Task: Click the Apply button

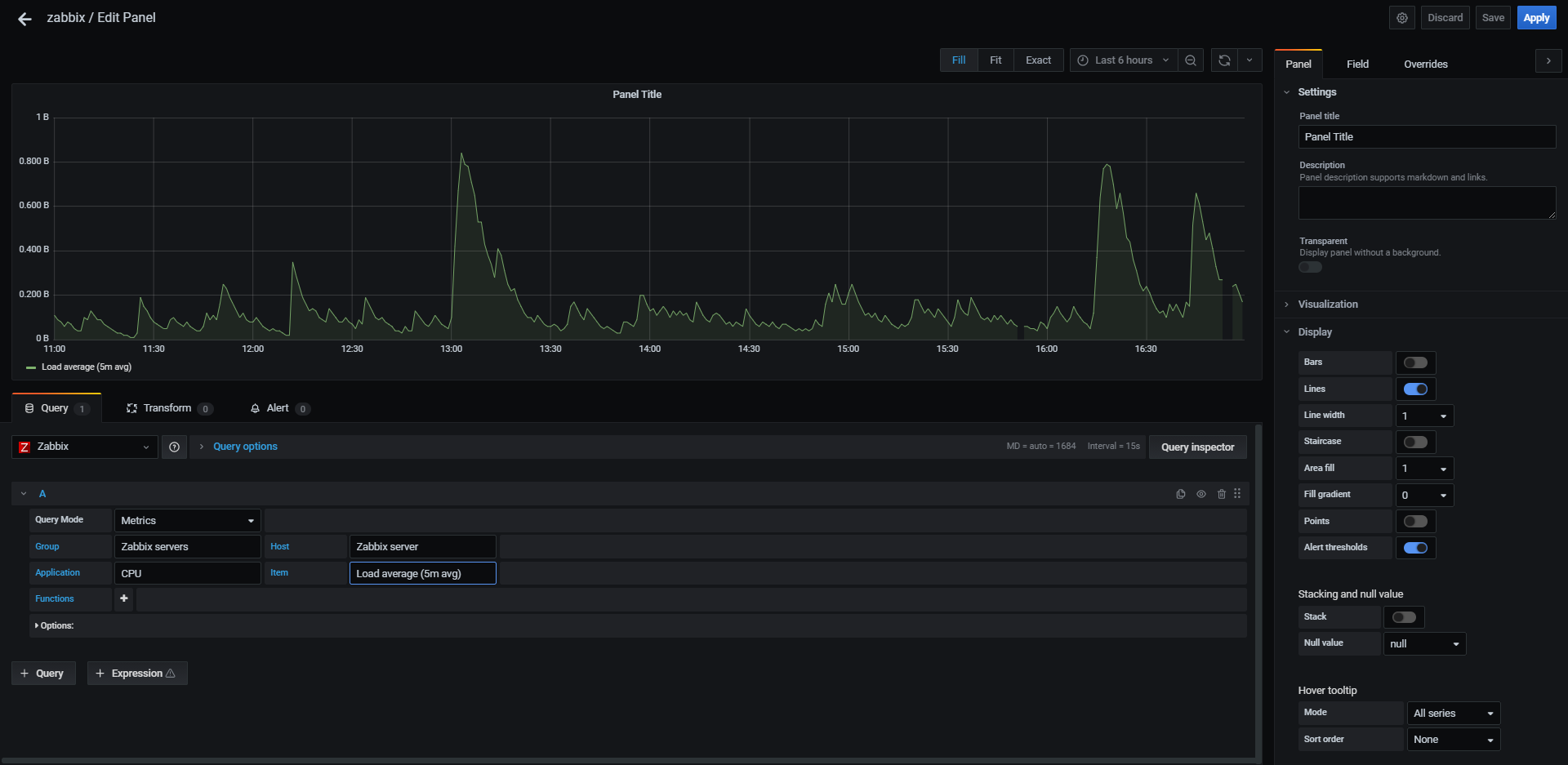Action: 1536,18
